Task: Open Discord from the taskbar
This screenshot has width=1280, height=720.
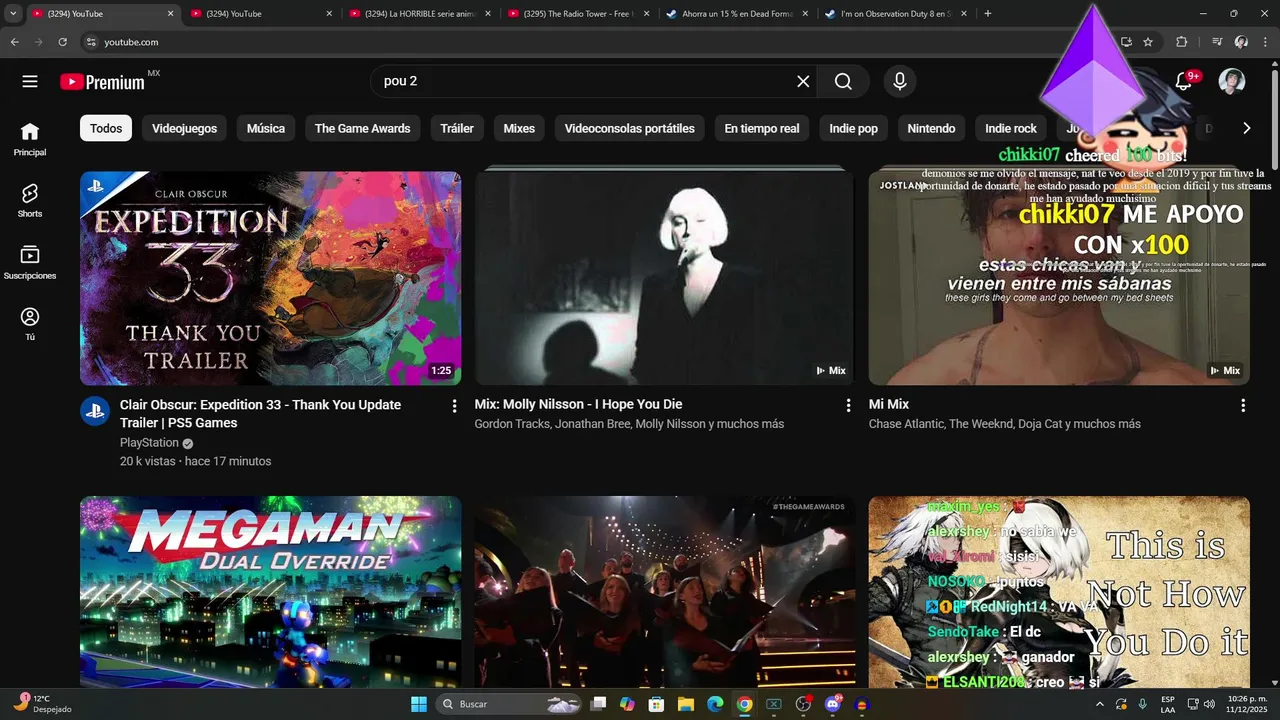Action: (833, 704)
